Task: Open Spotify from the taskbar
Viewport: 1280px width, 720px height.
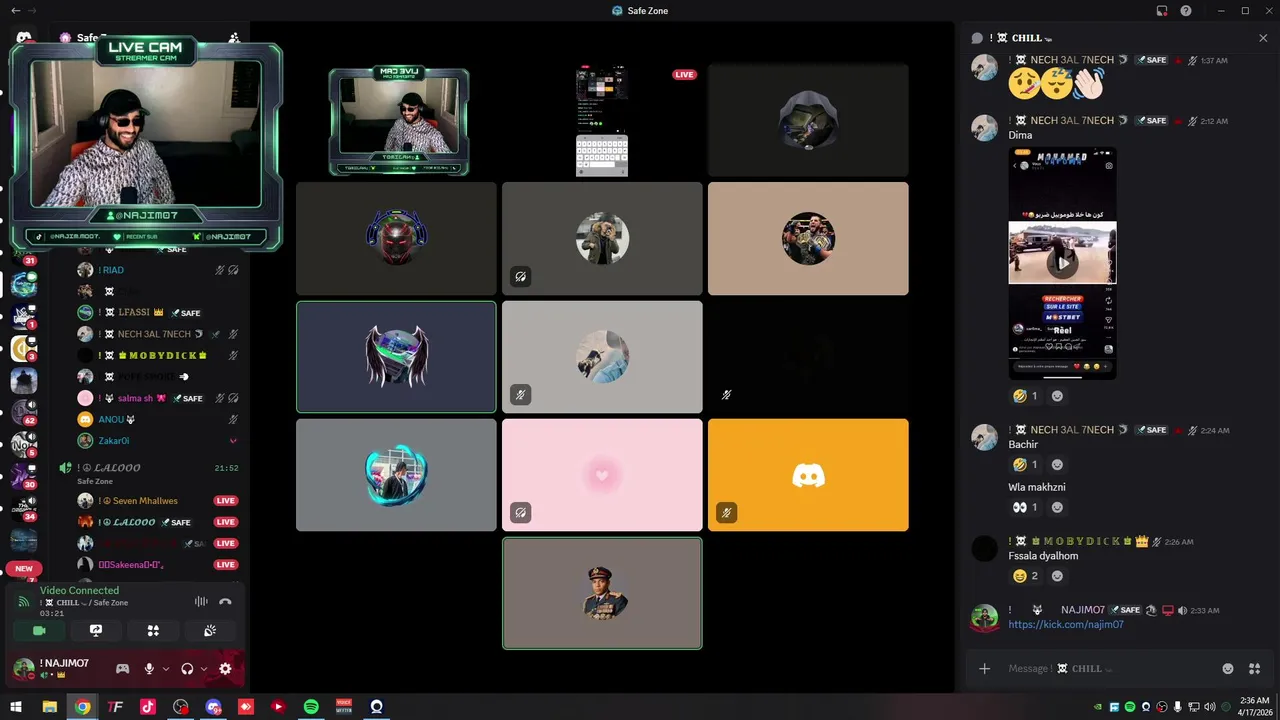Action: click(x=311, y=707)
